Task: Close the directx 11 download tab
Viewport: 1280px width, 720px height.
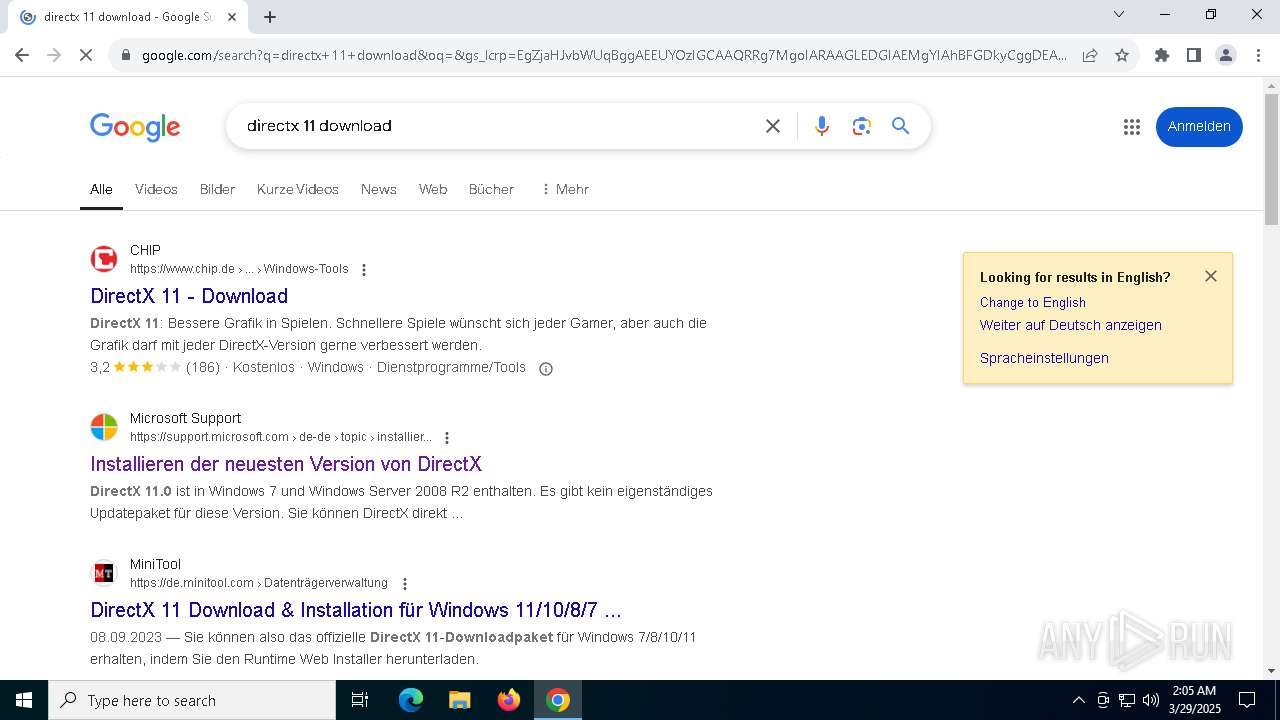Action: 232,16
